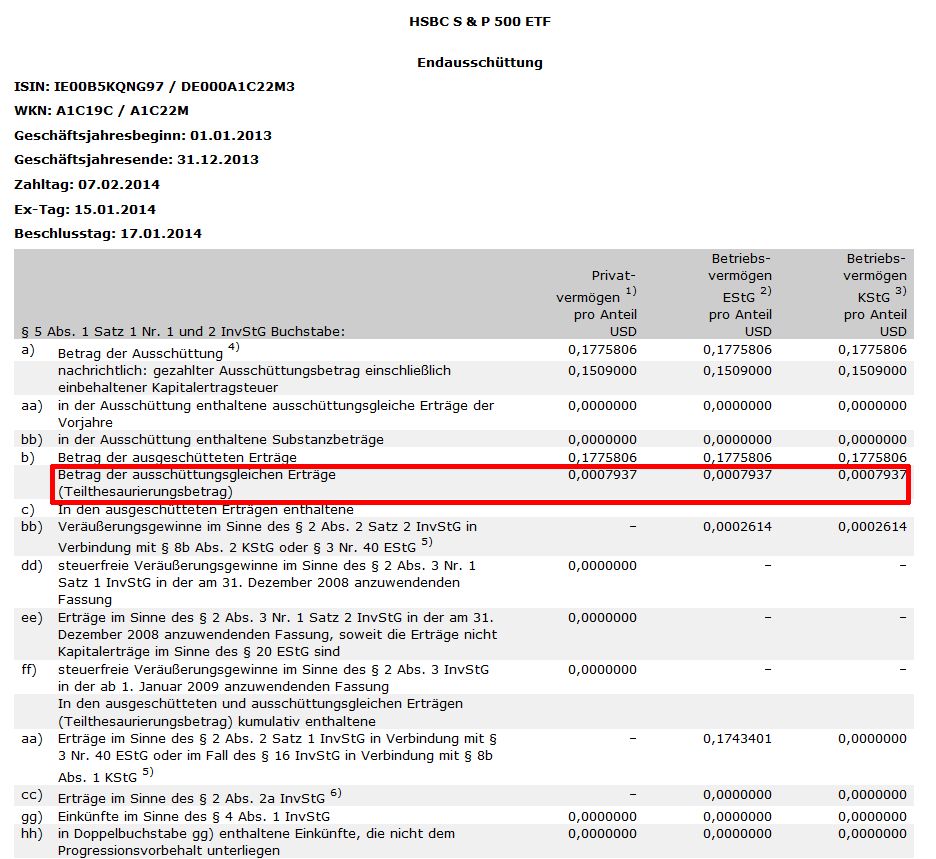The height and width of the screenshot is (859, 936).
Task: Click the KStG column value 0,1509000
Action: pyautogui.click(x=872, y=371)
